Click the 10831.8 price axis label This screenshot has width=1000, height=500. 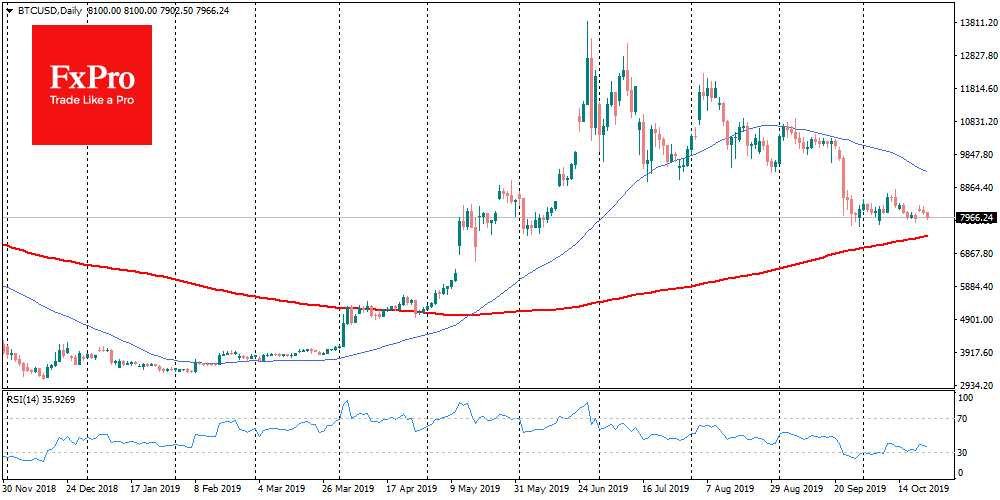coord(975,121)
